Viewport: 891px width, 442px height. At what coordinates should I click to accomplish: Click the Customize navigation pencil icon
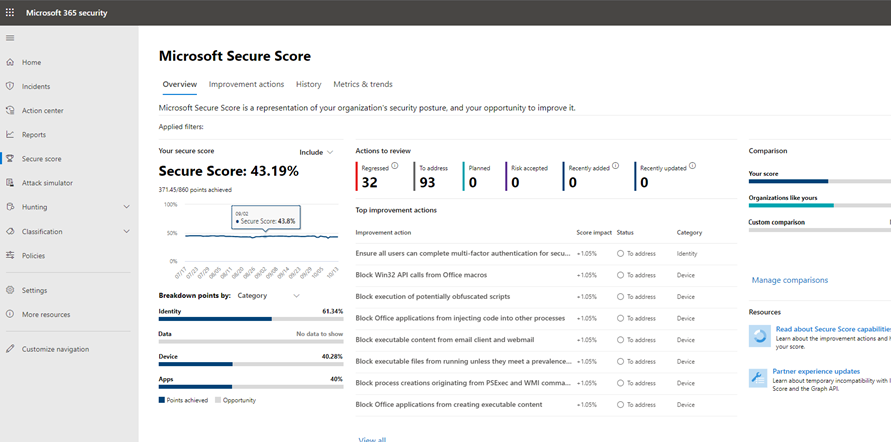tap(10, 349)
